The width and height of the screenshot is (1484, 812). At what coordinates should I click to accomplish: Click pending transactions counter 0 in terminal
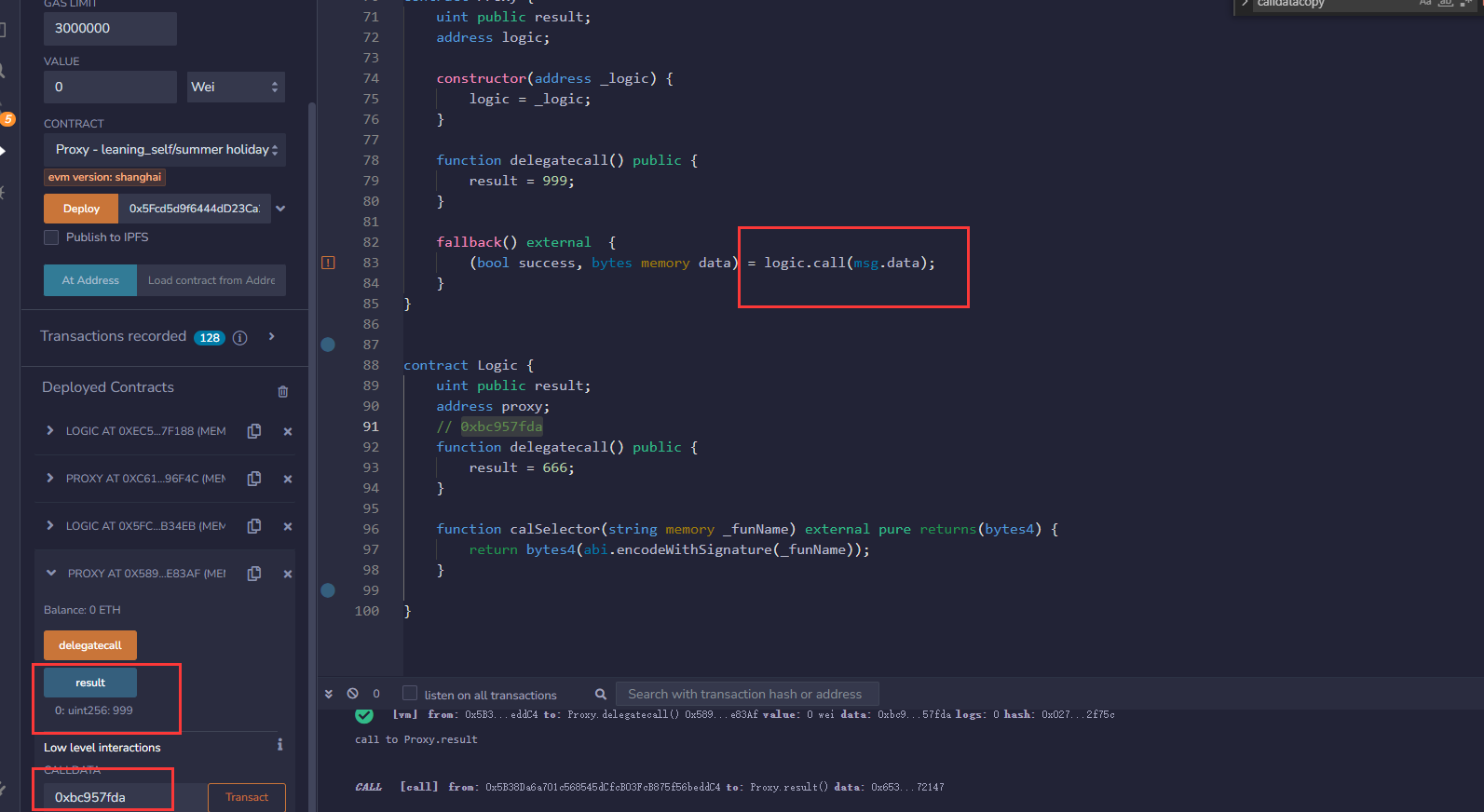(x=376, y=694)
